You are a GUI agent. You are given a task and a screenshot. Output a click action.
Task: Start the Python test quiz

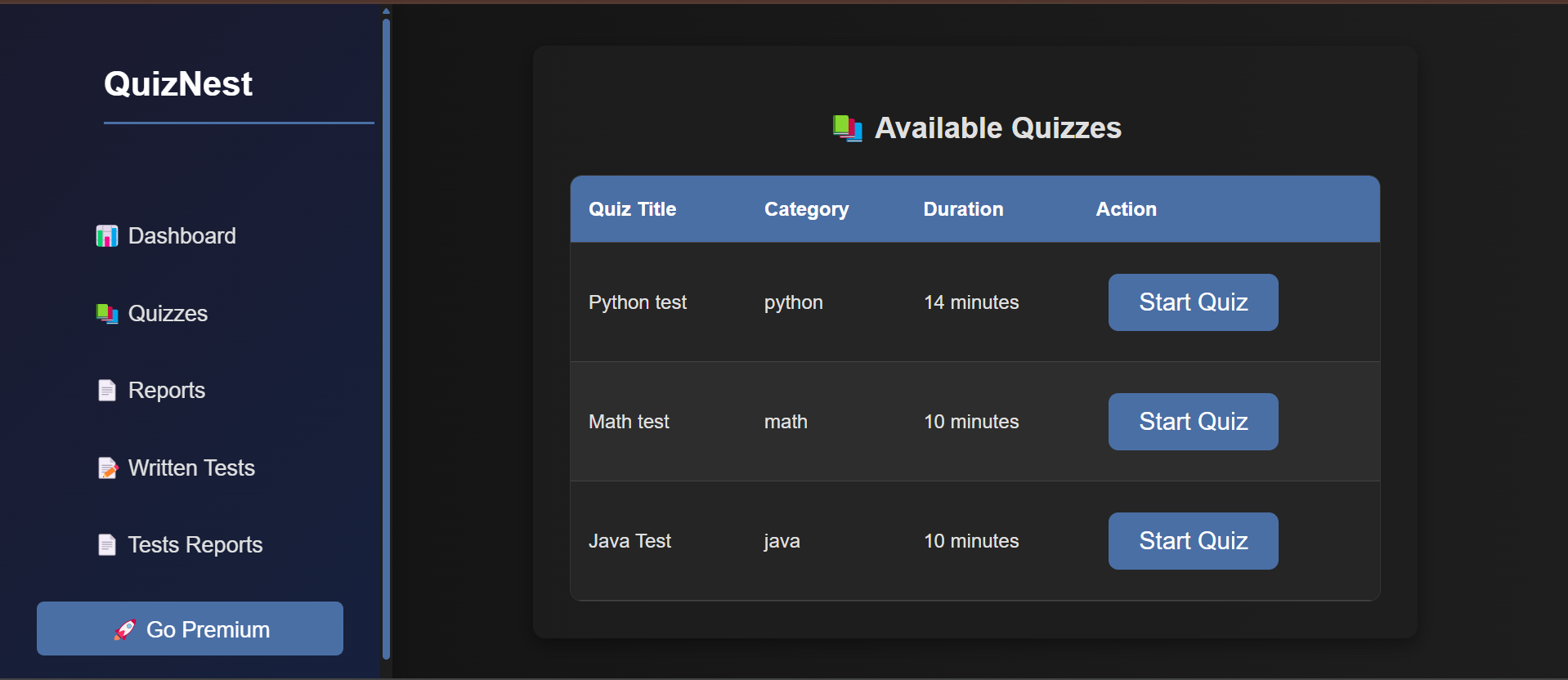[1193, 302]
